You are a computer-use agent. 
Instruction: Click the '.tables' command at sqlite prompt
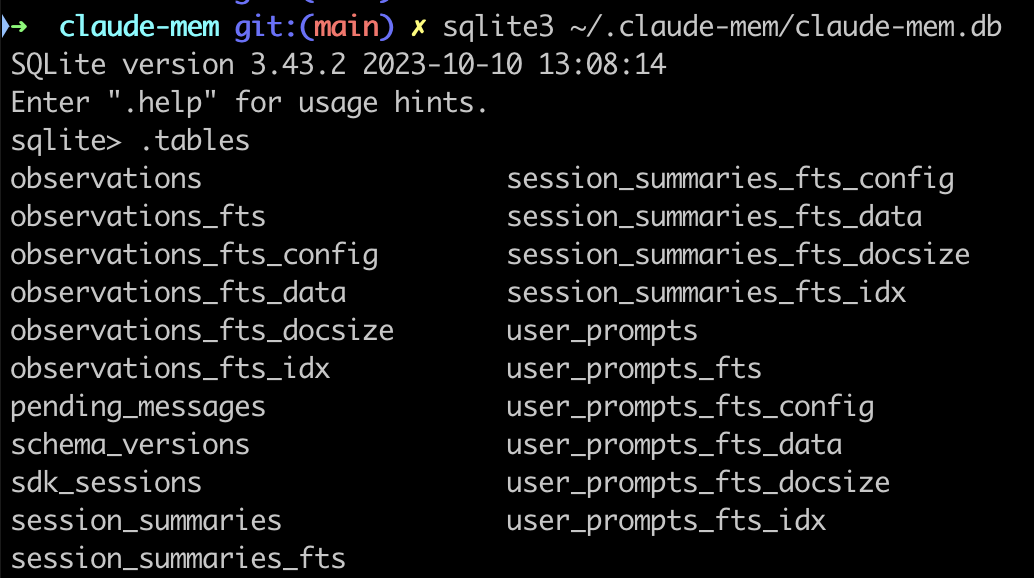pos(194,141)
